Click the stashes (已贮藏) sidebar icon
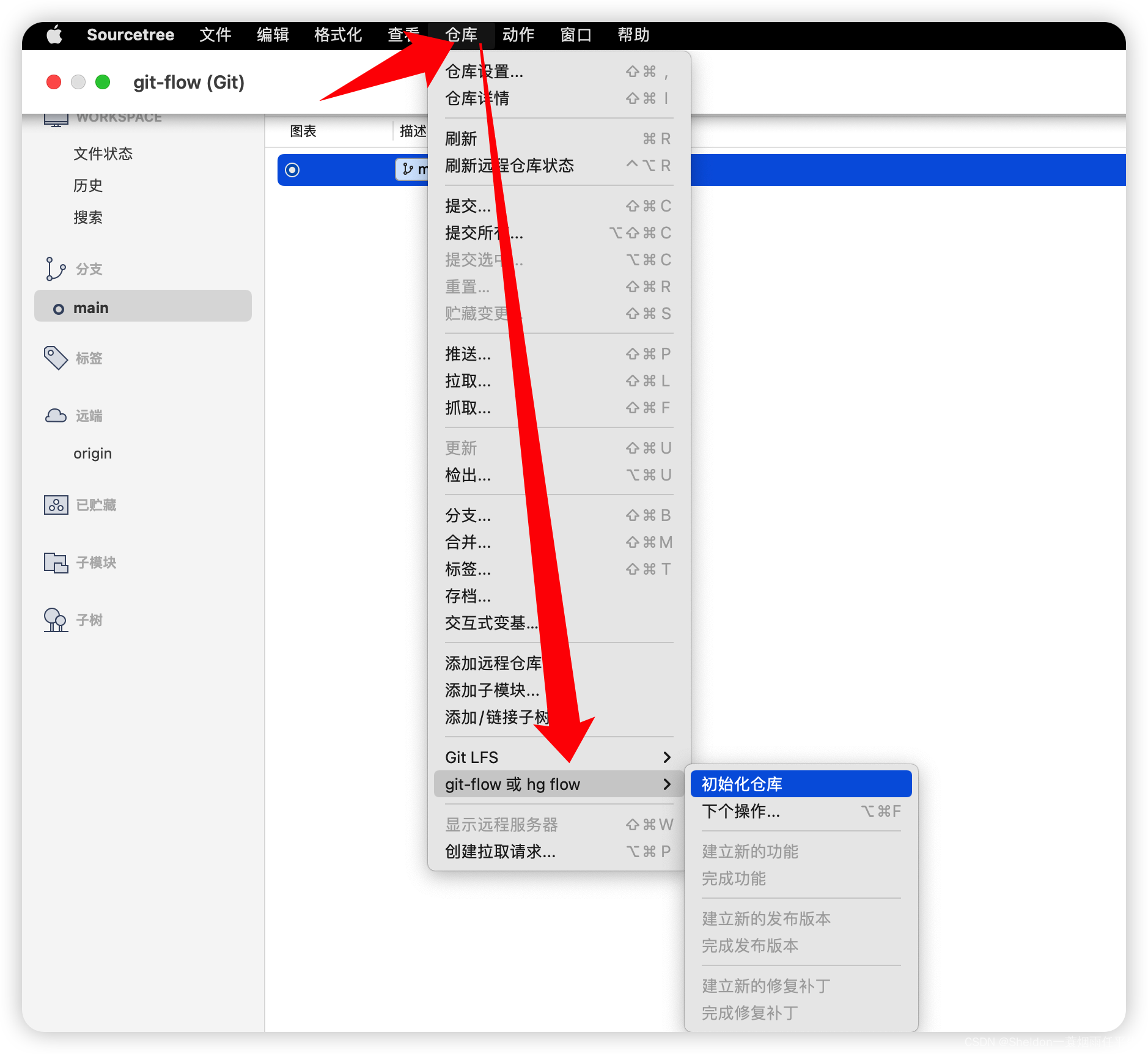The image size is (1148, 1054). pyautogui.click(x=56, y=505)
